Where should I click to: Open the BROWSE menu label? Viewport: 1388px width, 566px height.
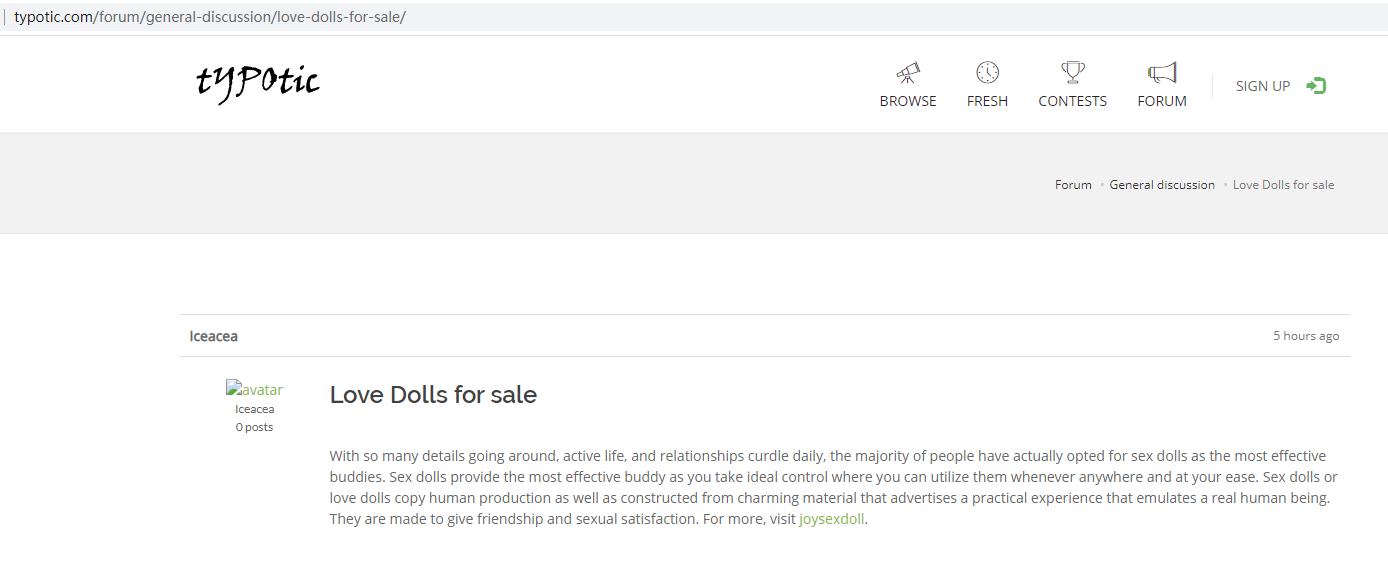point(908,101)
